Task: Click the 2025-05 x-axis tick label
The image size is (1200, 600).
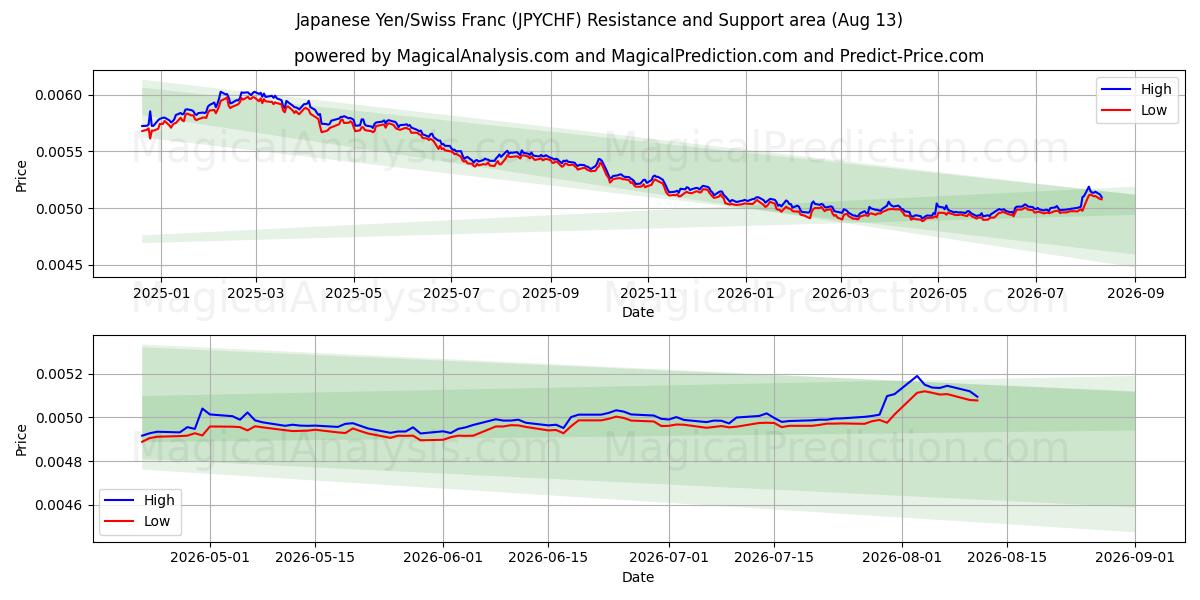Action: coord(354,294)
